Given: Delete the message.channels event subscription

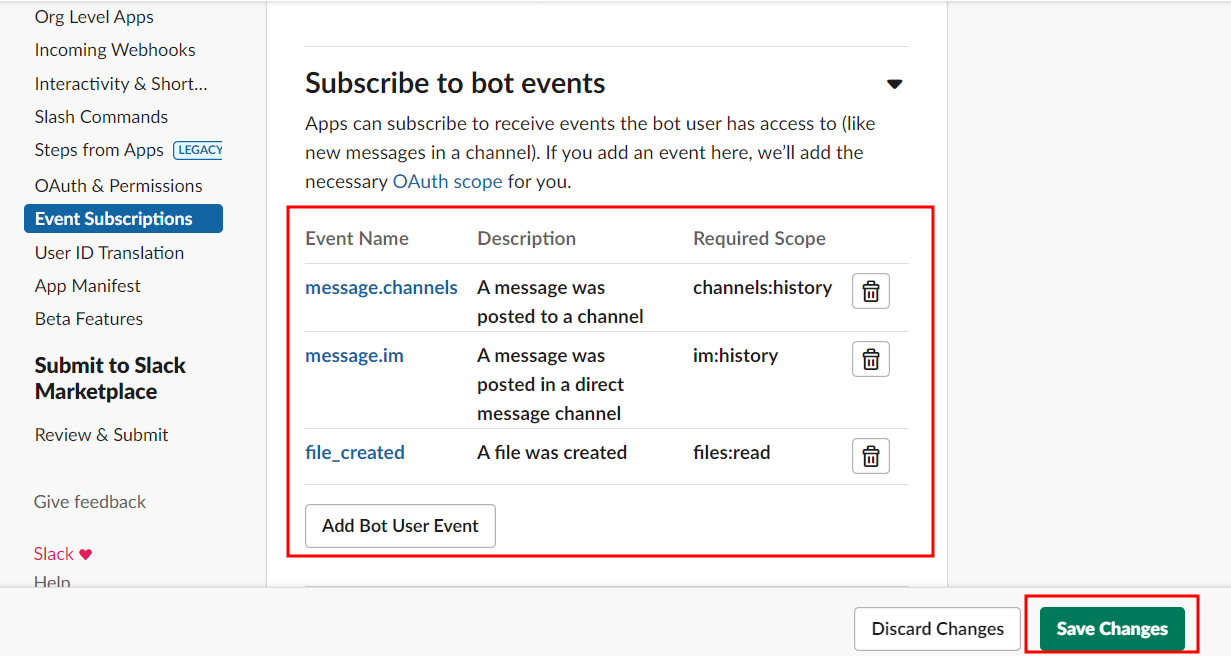Looking at the screenshot, I should (870, 291).
